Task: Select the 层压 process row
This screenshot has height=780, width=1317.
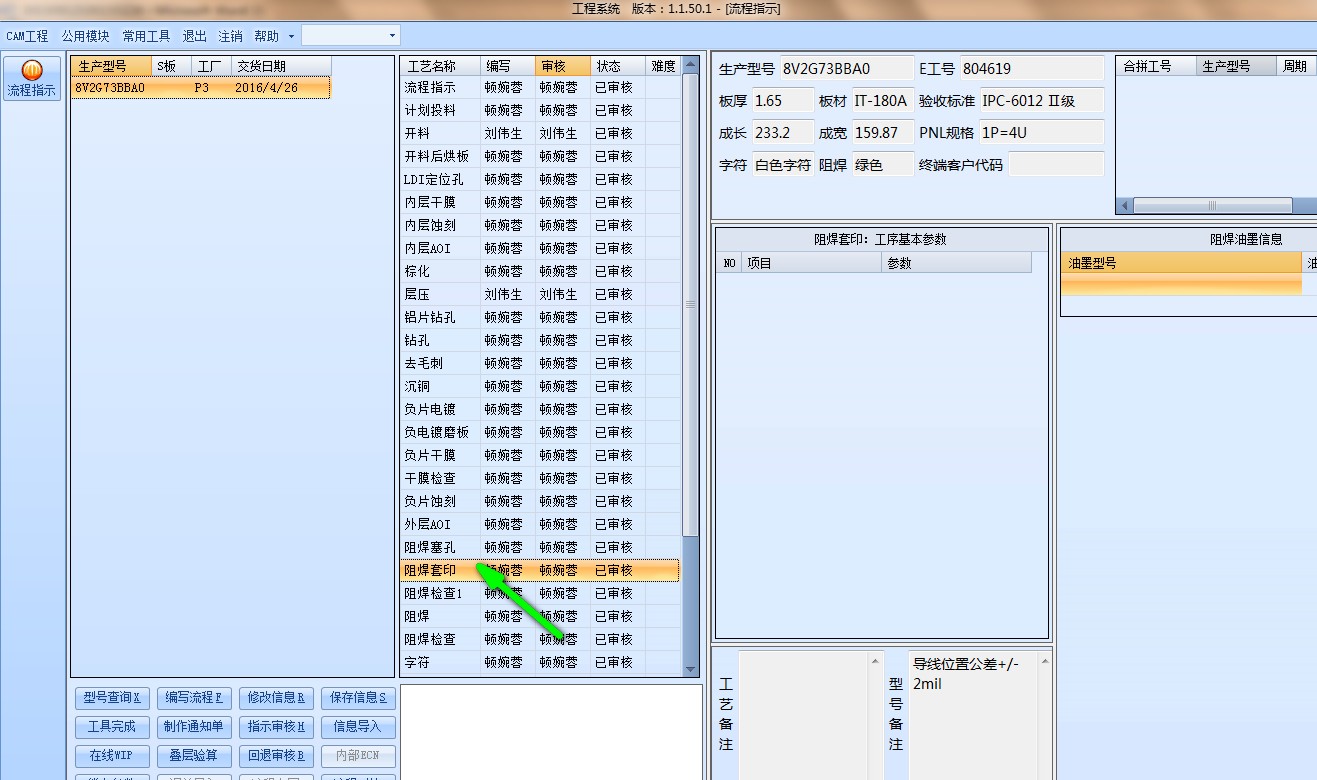Action: coord(540,294)
